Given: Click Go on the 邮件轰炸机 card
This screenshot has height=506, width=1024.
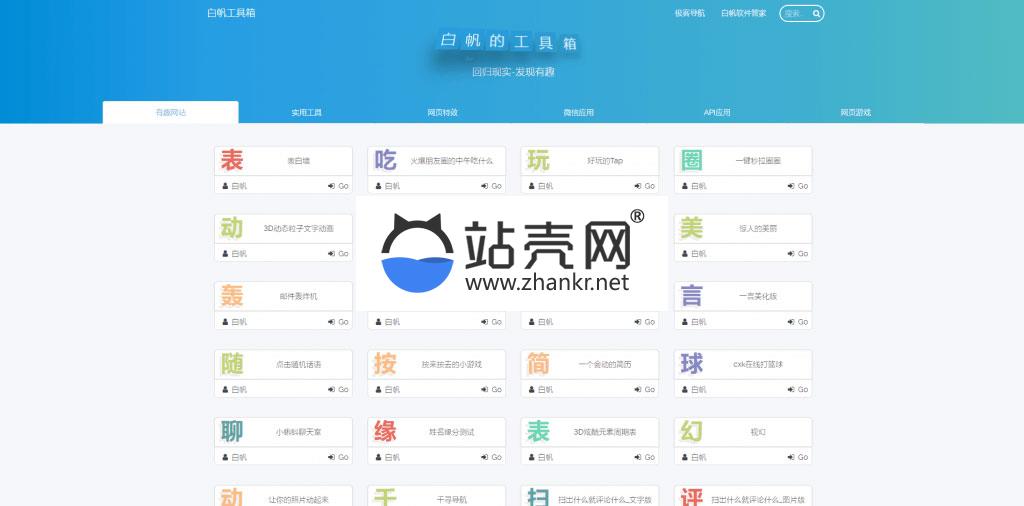Looking at the screenshot, I should (338, 322).
